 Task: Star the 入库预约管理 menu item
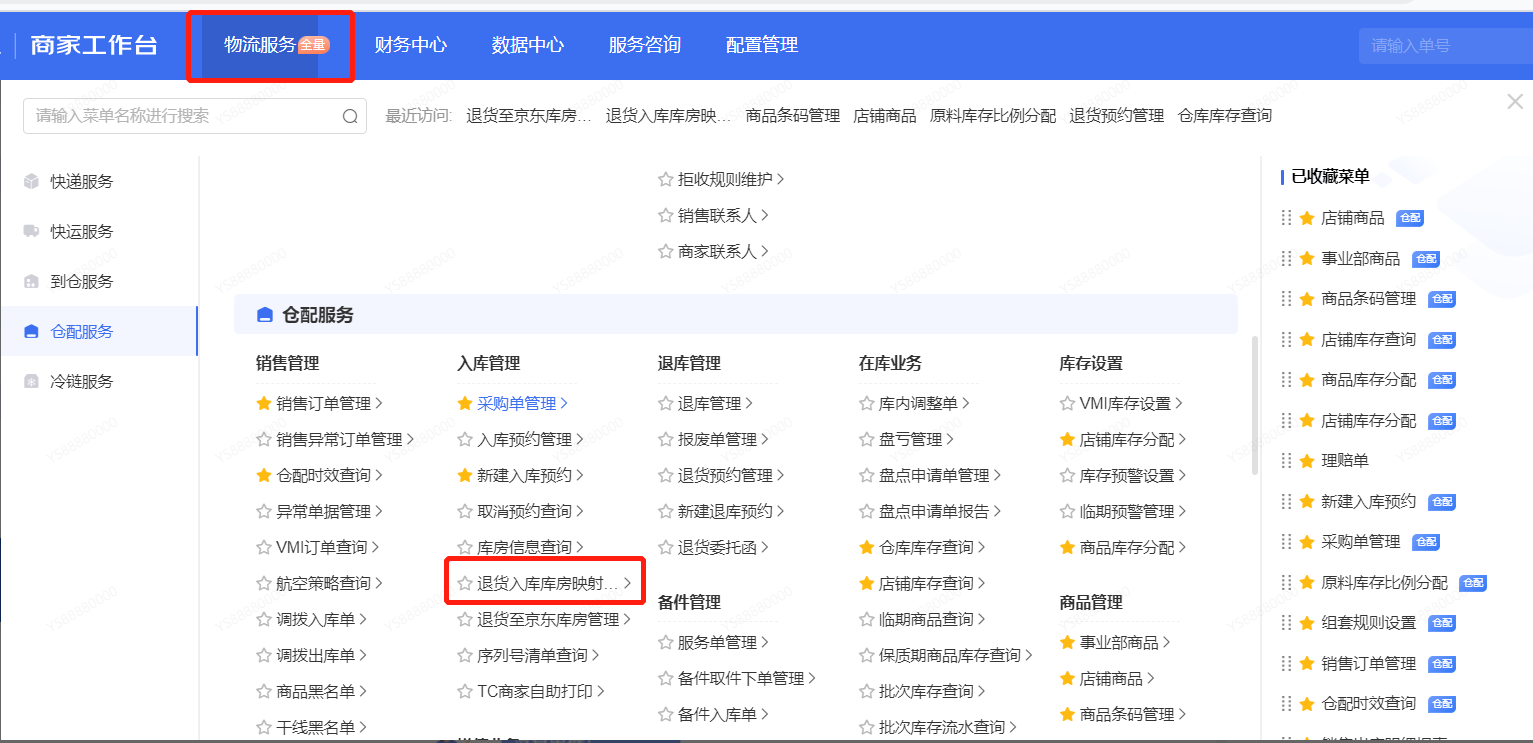pos(465,440)
